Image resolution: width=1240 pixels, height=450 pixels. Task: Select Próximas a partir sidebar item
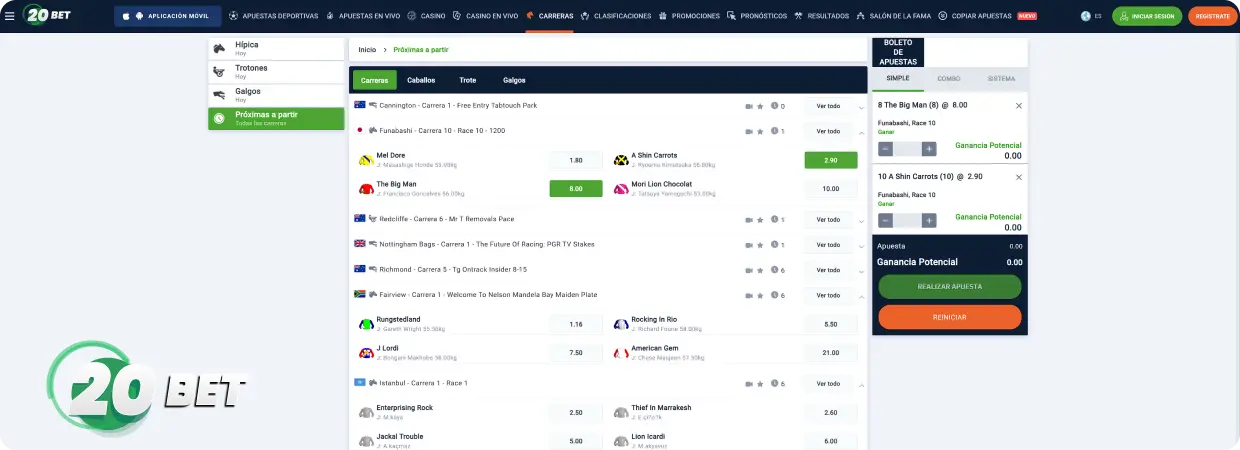276,118
